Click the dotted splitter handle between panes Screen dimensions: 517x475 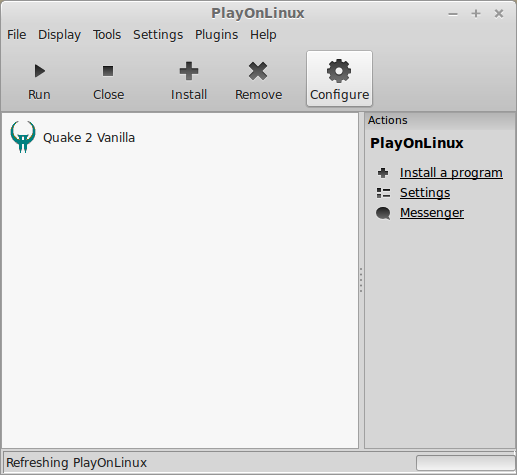pyautogui.click(x=361, y=280)
